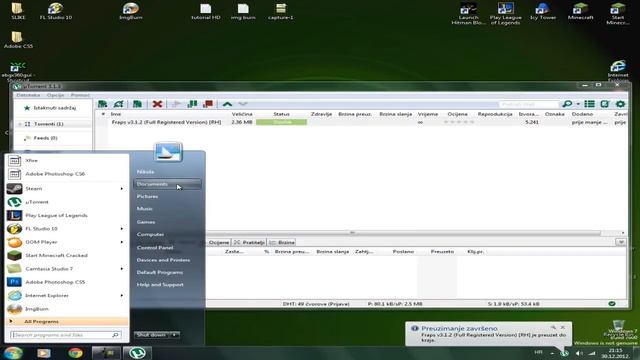Click the red X Remove torrent icon
Screen dimensions: 640x360
(x=157, y=104)
